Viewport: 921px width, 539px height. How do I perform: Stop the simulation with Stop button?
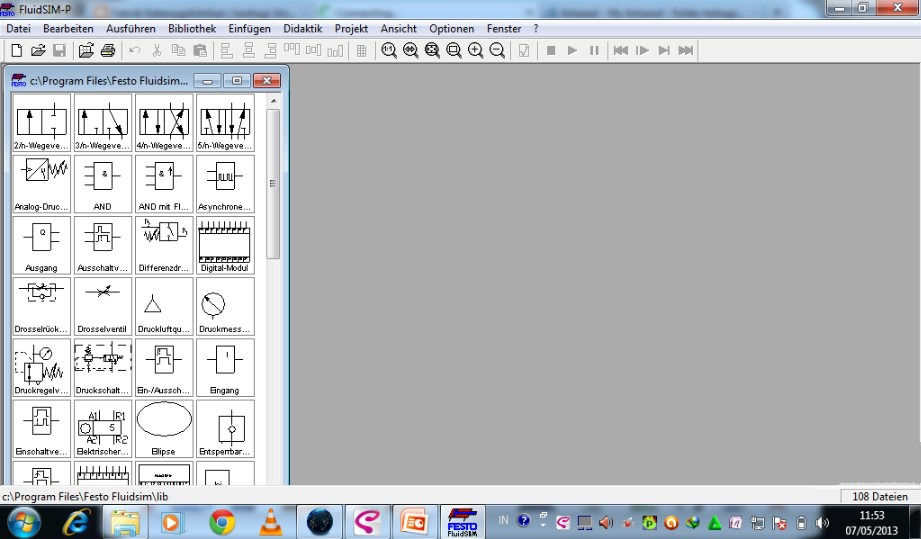551,50
